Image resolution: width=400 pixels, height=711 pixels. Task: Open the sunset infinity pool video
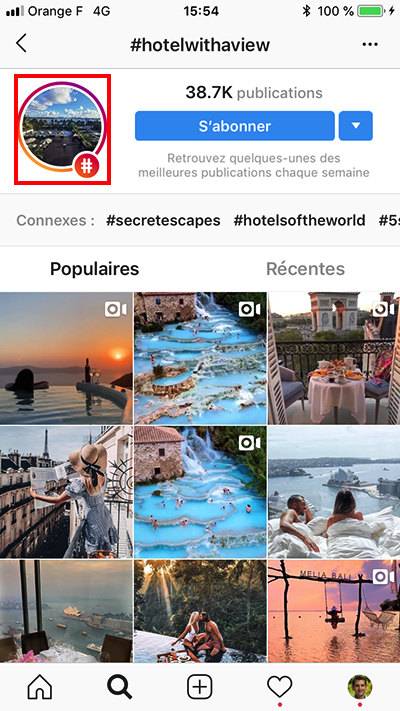[66, 358]
